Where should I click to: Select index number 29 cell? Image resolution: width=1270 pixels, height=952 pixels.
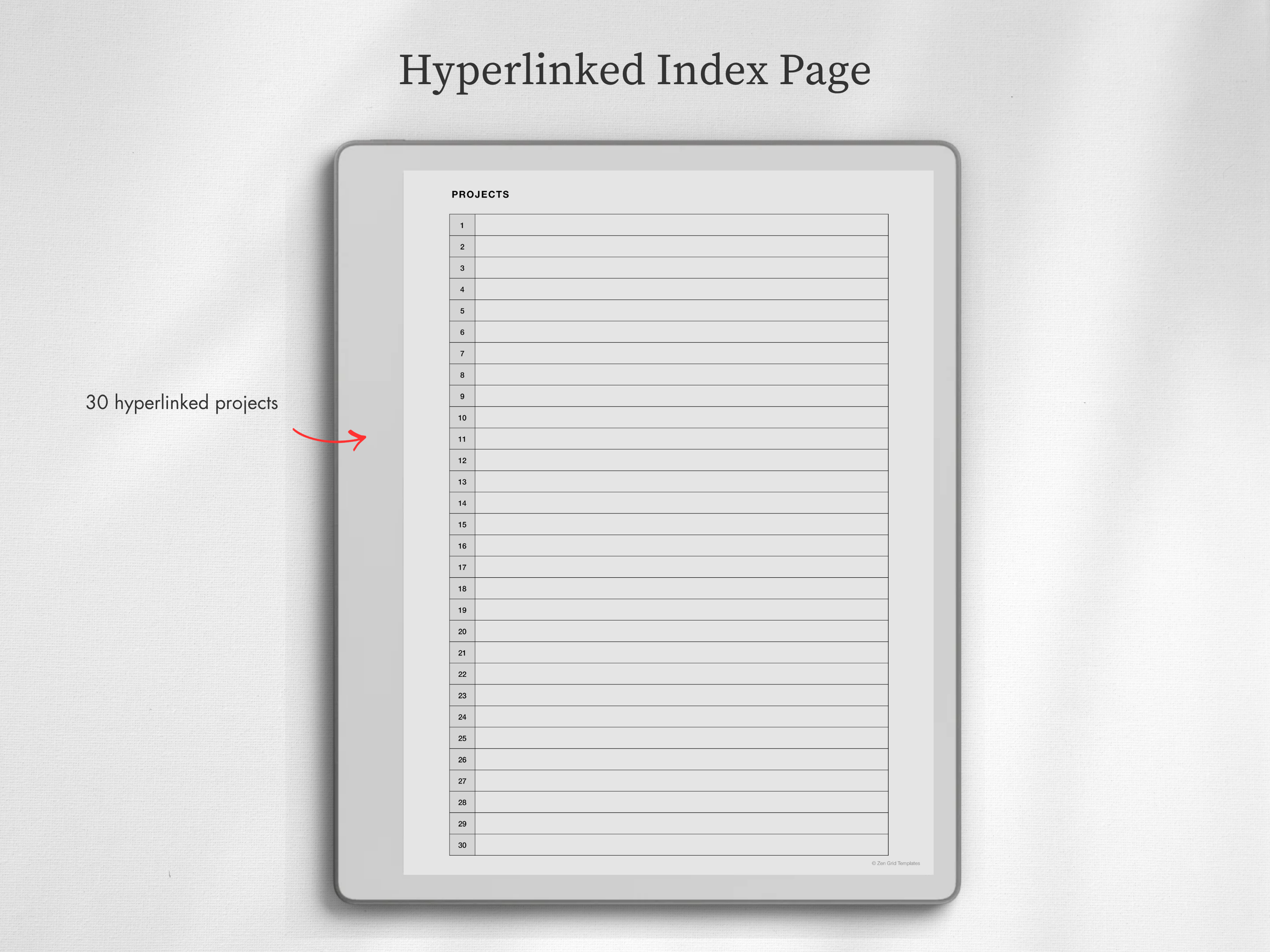[462, 824]
